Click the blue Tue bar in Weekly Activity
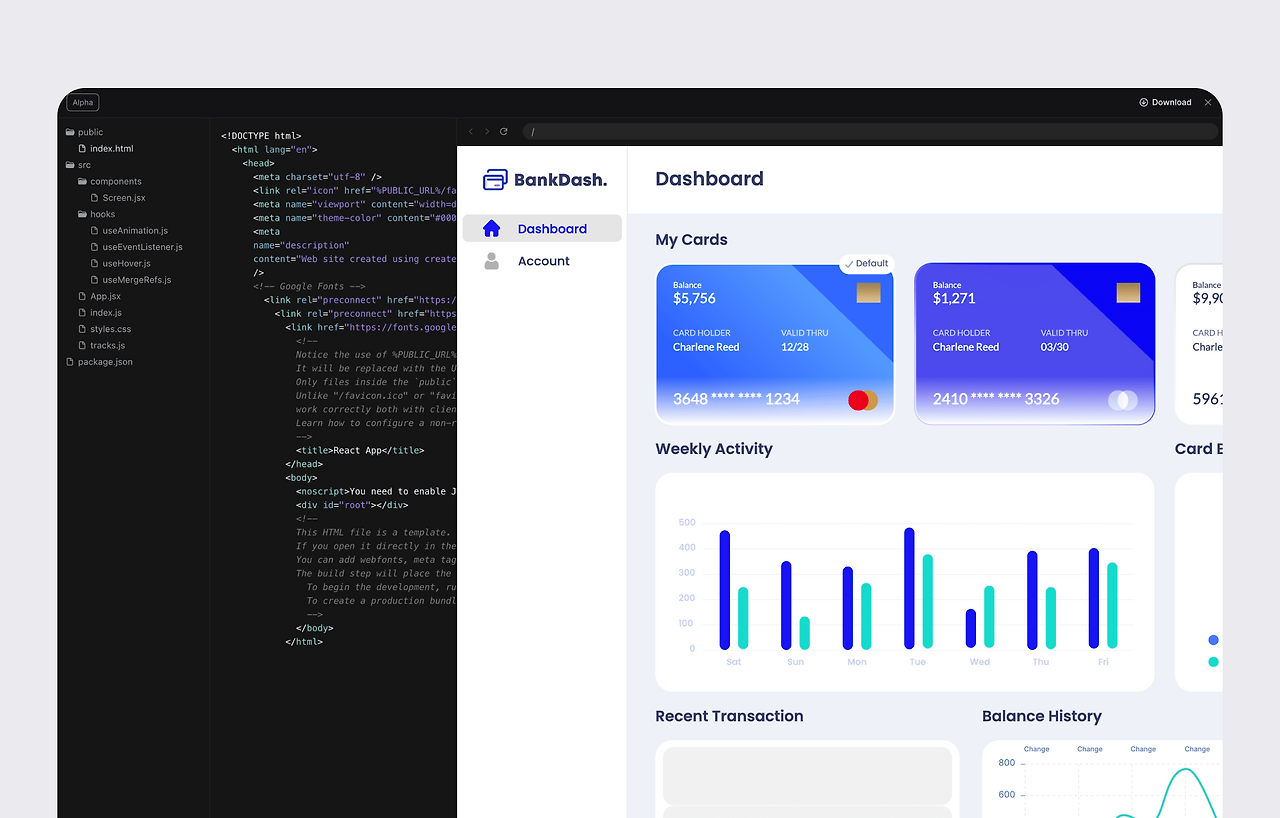The height and width of the screenshot is (818, 1280). [909, 588]
